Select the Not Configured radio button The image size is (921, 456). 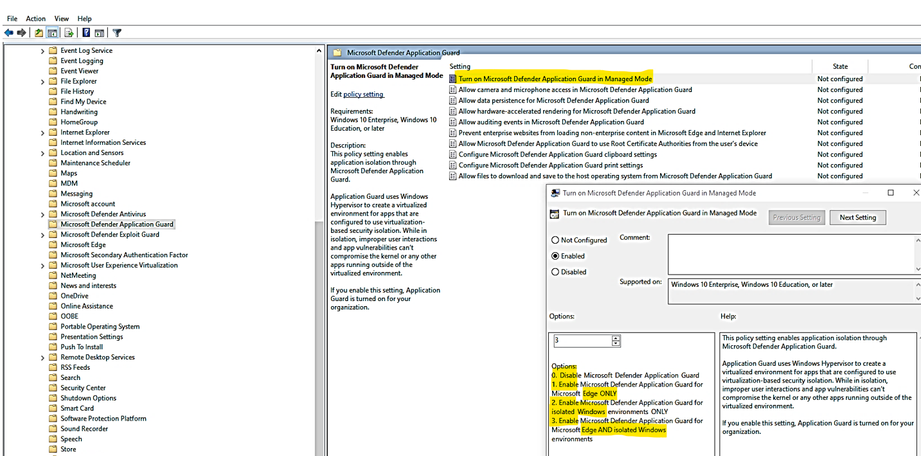[554, 240]
